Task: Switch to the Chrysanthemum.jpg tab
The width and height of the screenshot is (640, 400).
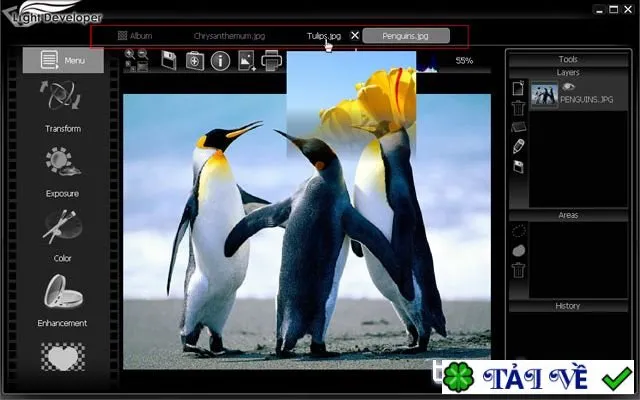Action: coord(229,36)
